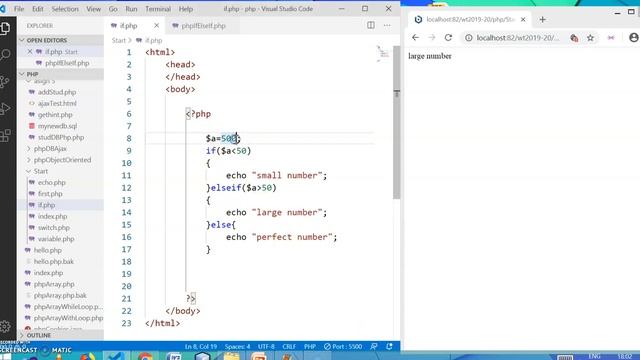Open the Help menu
Image resolution: width=640 pixels, height=360 pixels.
point(186,9)
